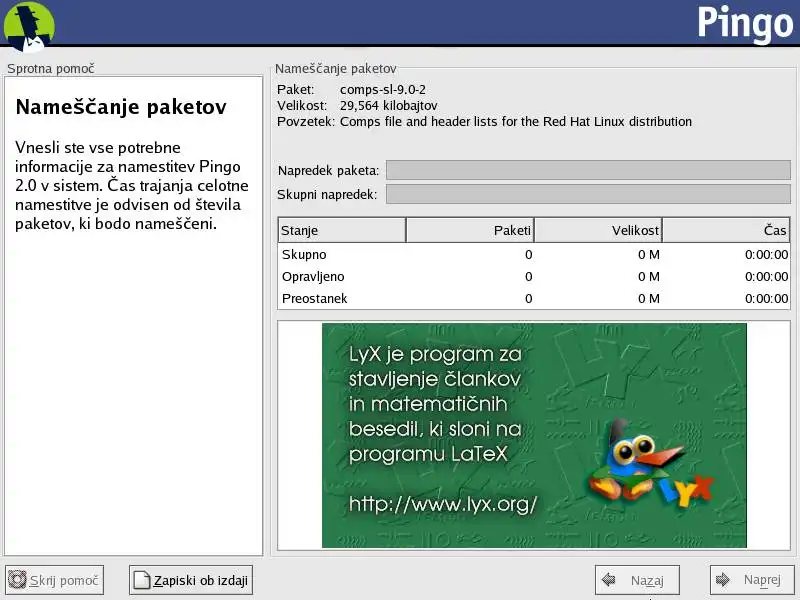The height and width of the screenshot is (600, 800).
Task: Click the left arrow icon on Nazaj
Action: (x=608, y=580)
